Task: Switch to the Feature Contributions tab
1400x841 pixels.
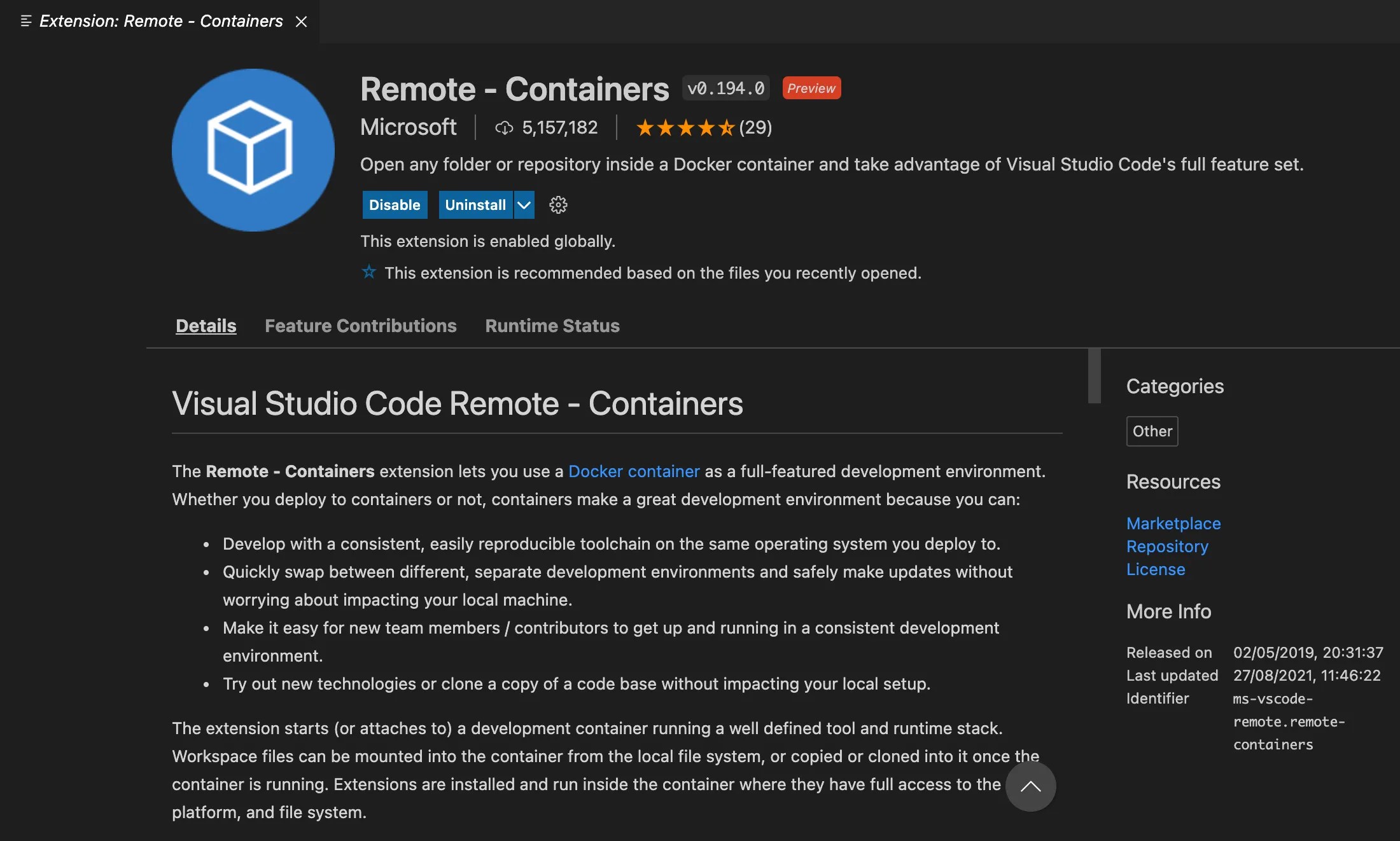Action: point(361,326)
